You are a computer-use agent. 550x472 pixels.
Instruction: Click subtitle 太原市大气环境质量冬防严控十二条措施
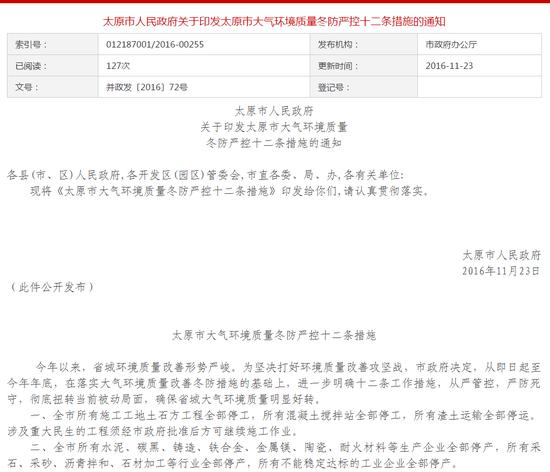(x=274, y=335)
